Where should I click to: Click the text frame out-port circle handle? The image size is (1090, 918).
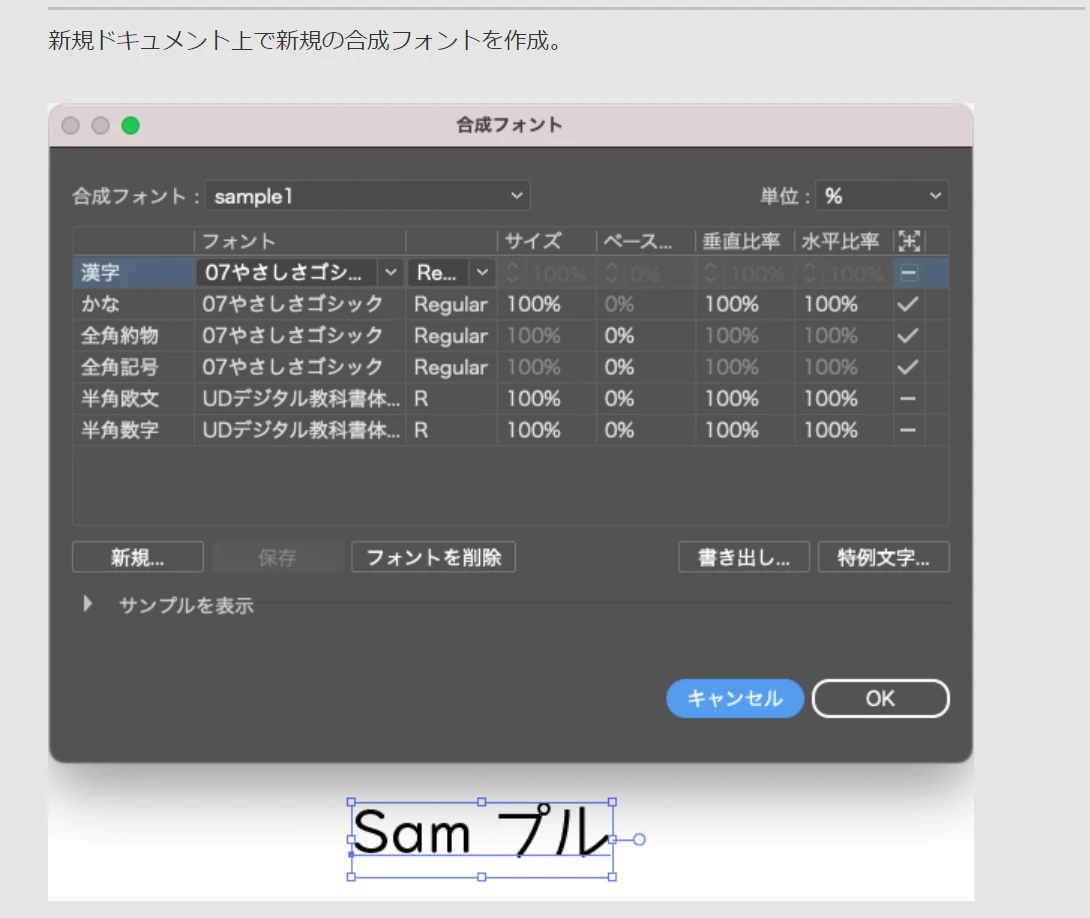pos(639,840)
